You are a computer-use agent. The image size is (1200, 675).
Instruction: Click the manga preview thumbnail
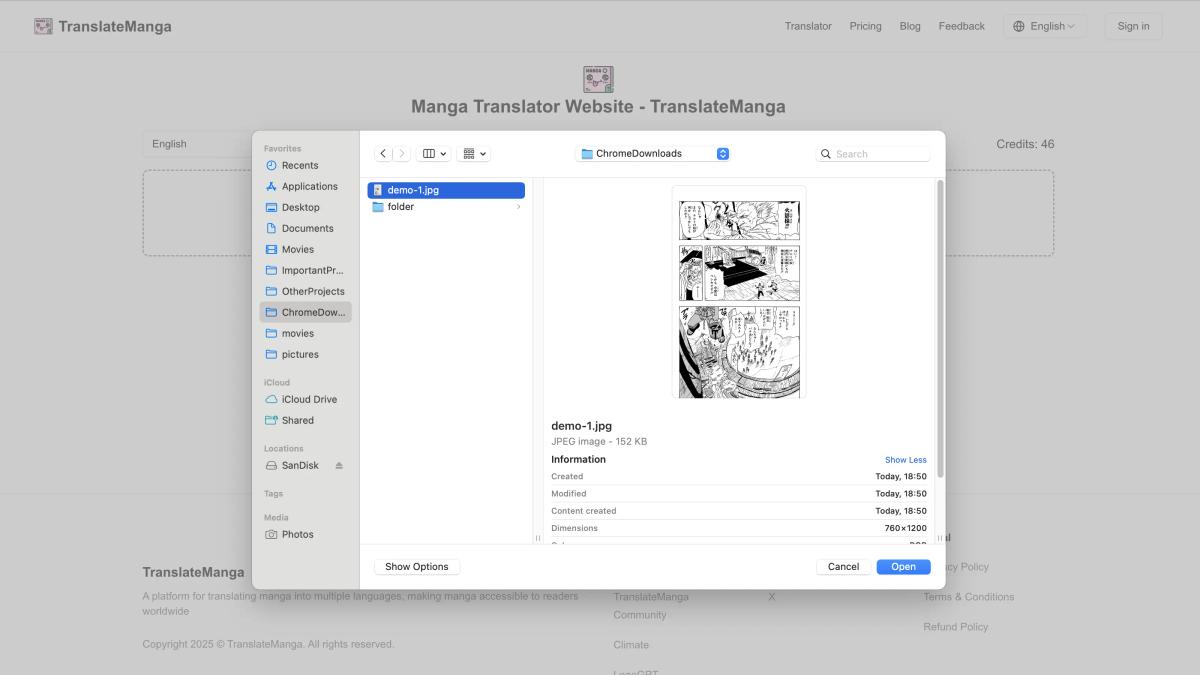coord(739,292)
